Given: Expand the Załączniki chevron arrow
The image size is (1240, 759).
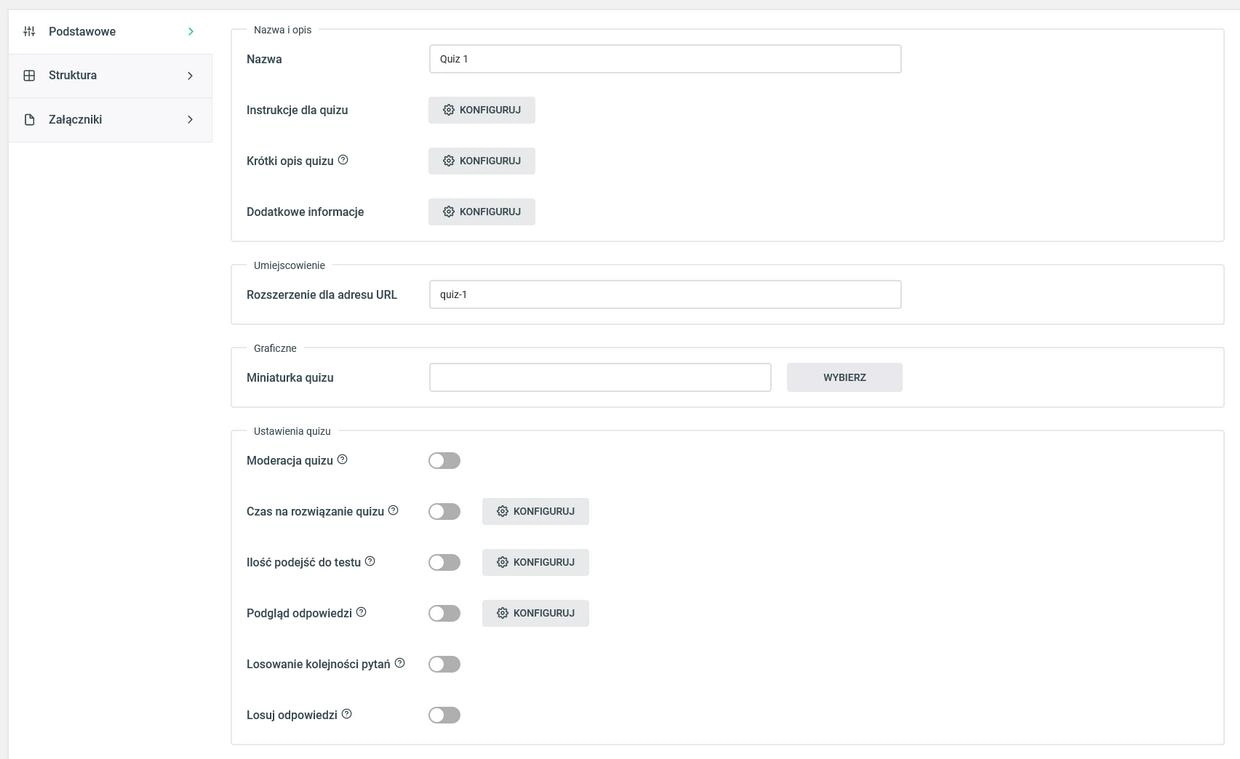Looking at the screenshot, I should (x=190, y=120).
